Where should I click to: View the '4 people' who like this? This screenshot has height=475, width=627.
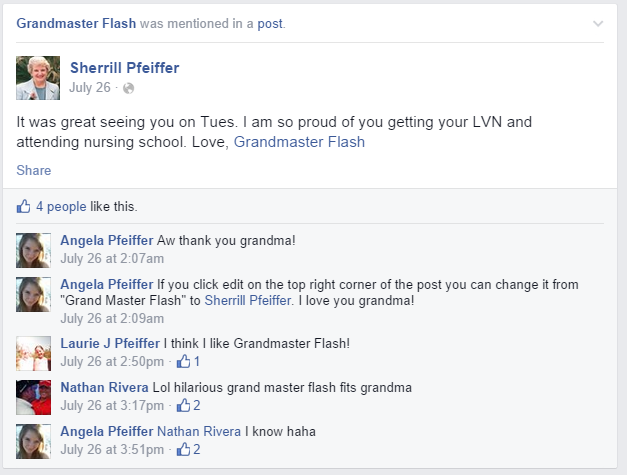coord(61,207)
